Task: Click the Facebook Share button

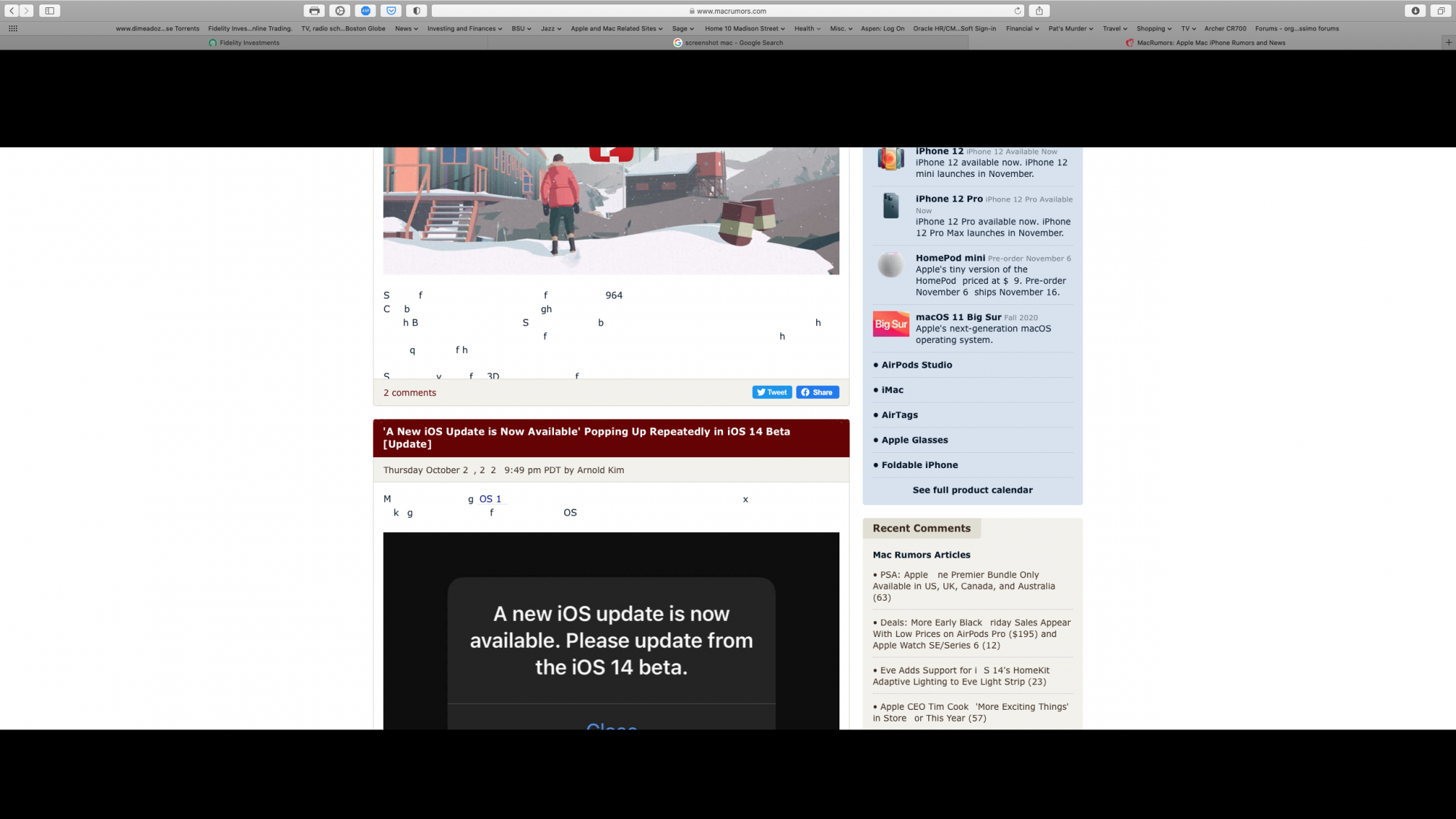Action: pyautogui.click(x=818, y=392)
